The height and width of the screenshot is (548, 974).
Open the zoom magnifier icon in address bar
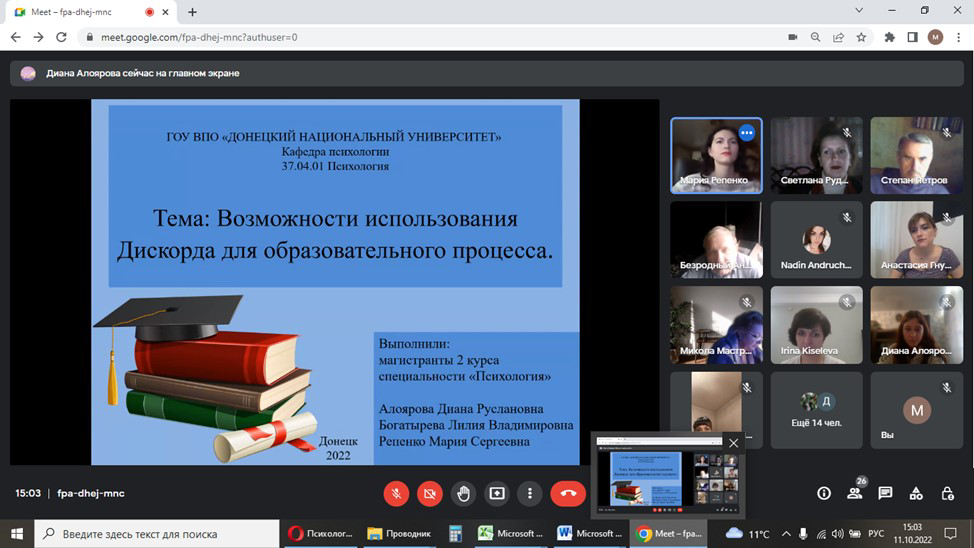[816, 37]
